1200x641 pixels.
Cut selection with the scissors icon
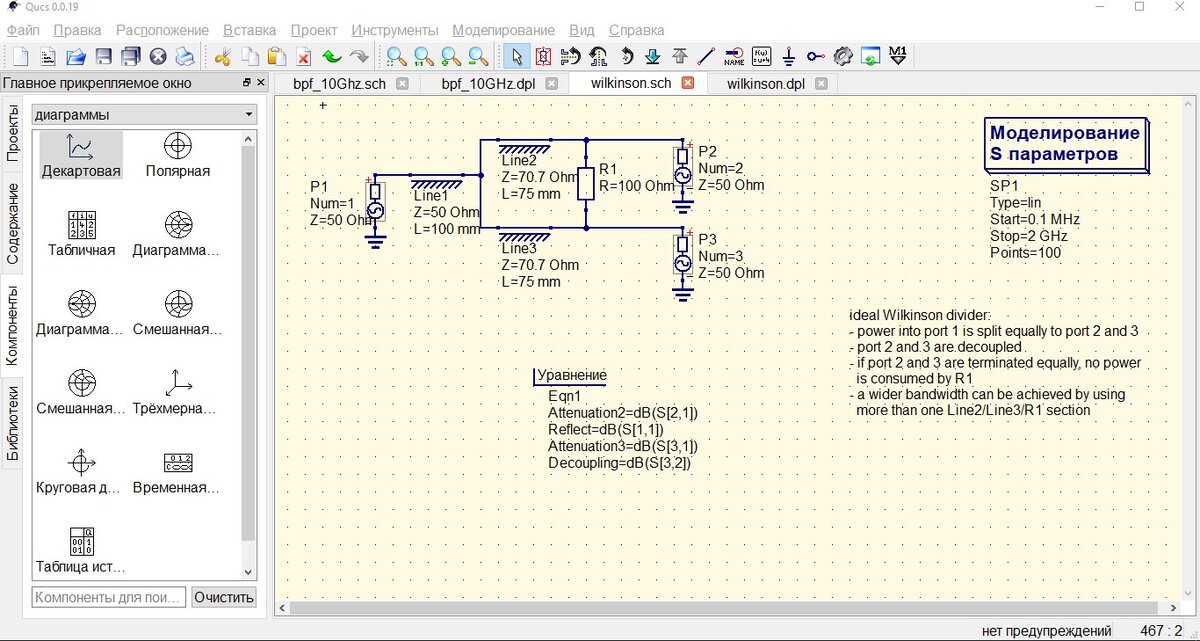(222, 56)
